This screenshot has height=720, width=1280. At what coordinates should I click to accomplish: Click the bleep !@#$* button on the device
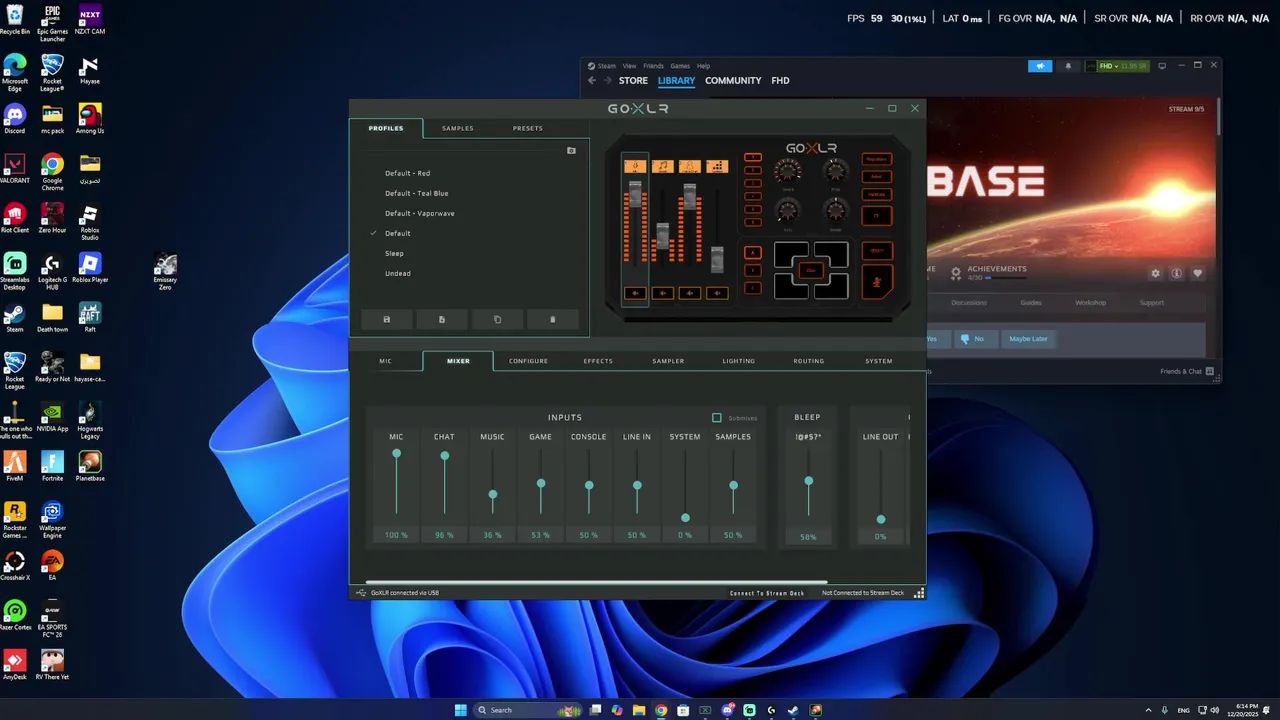877,251
